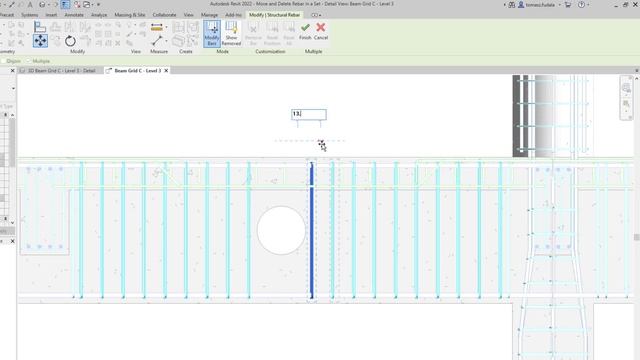The width and height of the screenshot is (640, 360).
Task: Click the circular opening in the beam
Action: tap(281, 230)
